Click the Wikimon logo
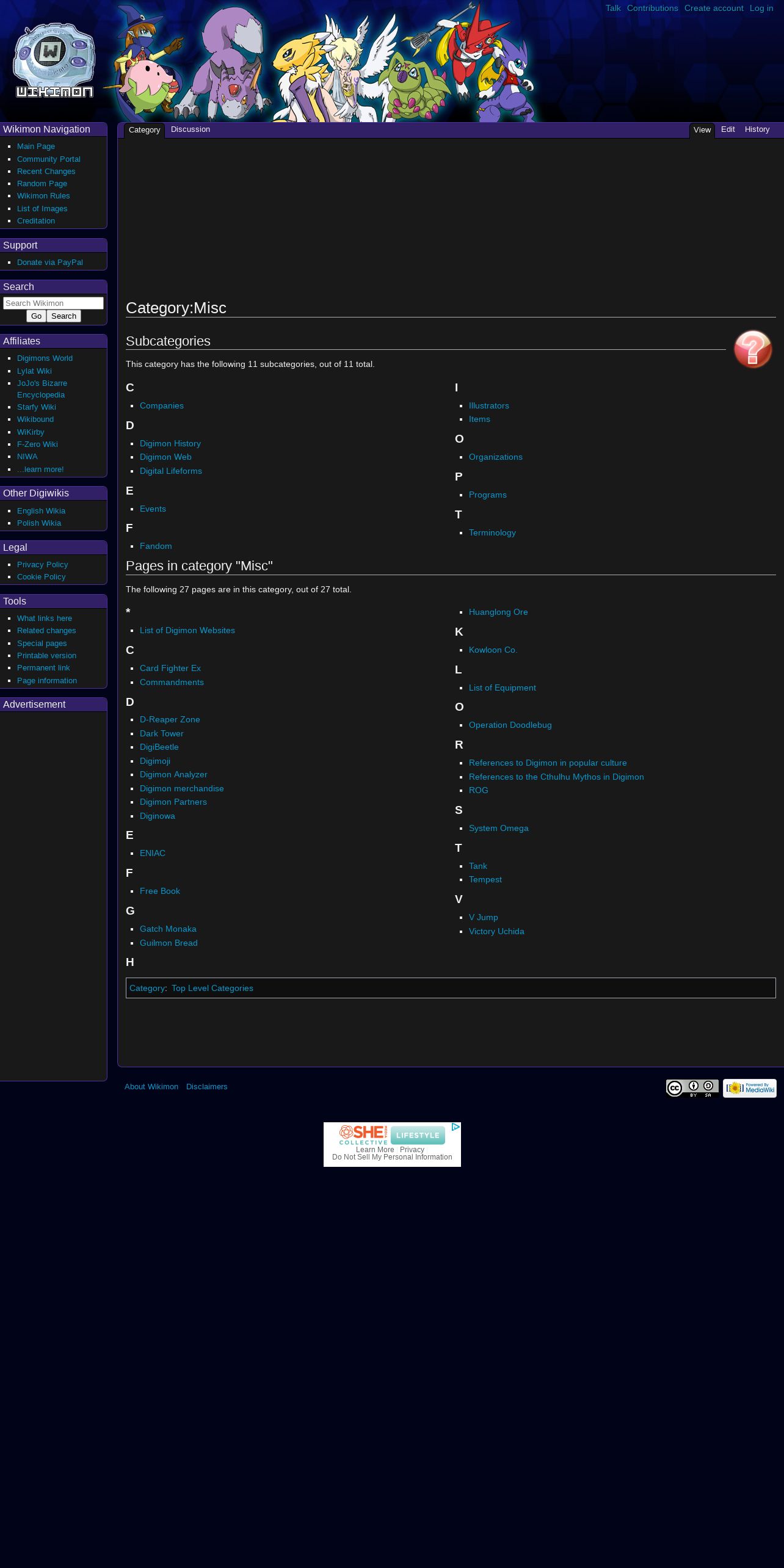The image size is (784, 1568). point(54,60)
